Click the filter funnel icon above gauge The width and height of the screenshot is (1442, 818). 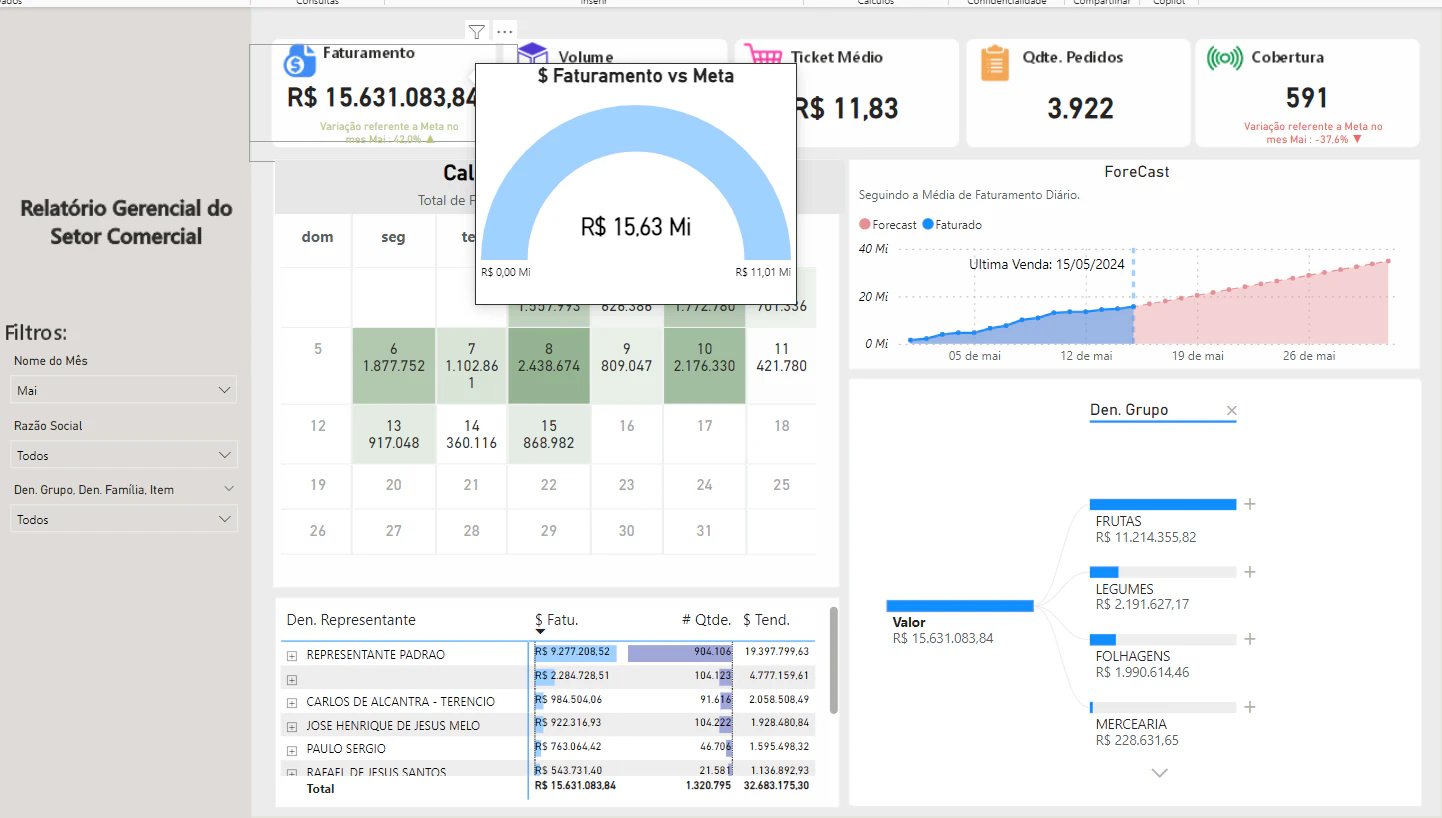click(x=477, y=32)
